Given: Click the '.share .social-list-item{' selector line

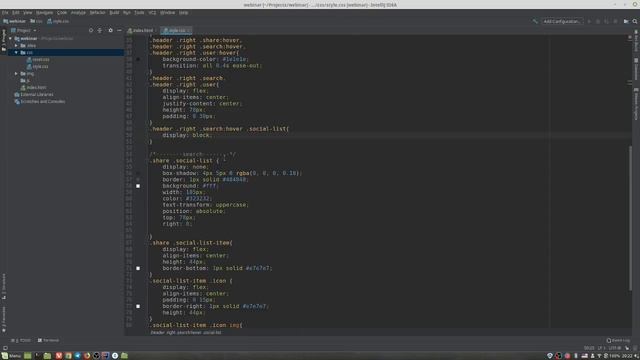Looking at the screenshot, I should point(191,243).
